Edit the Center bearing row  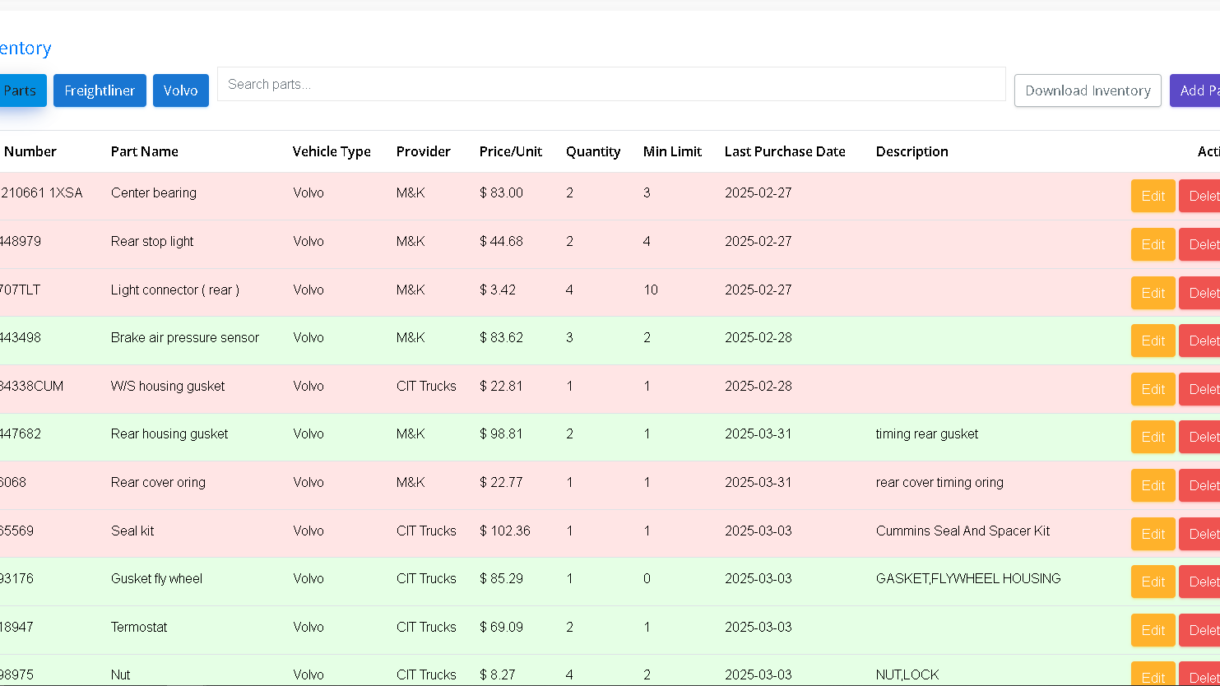1153,196
